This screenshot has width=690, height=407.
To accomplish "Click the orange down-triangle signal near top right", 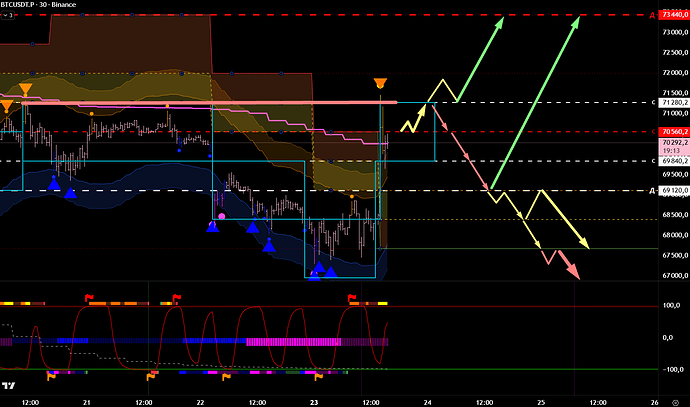I will (380, 84).
